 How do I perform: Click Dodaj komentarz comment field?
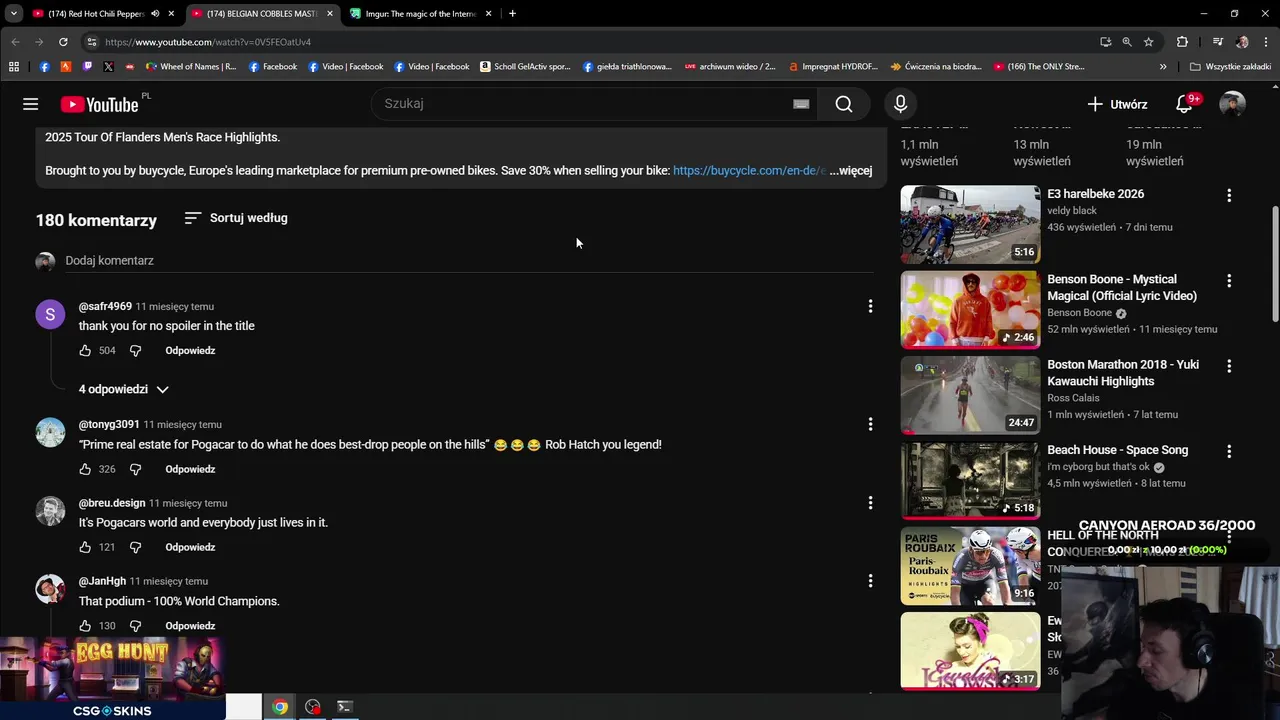(x=469, y=261)
